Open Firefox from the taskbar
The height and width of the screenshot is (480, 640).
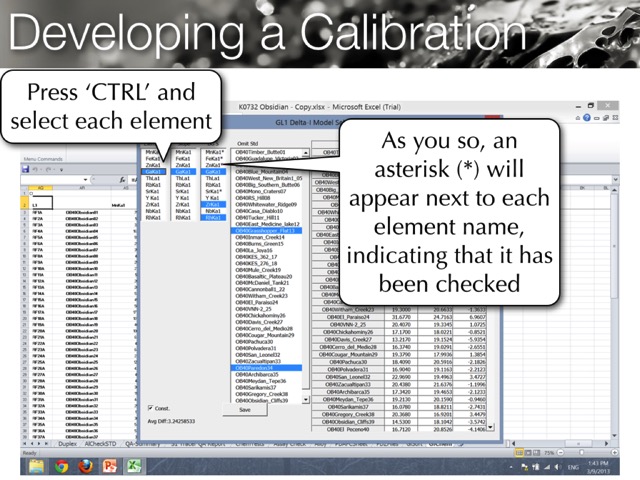tap(86, 466)
